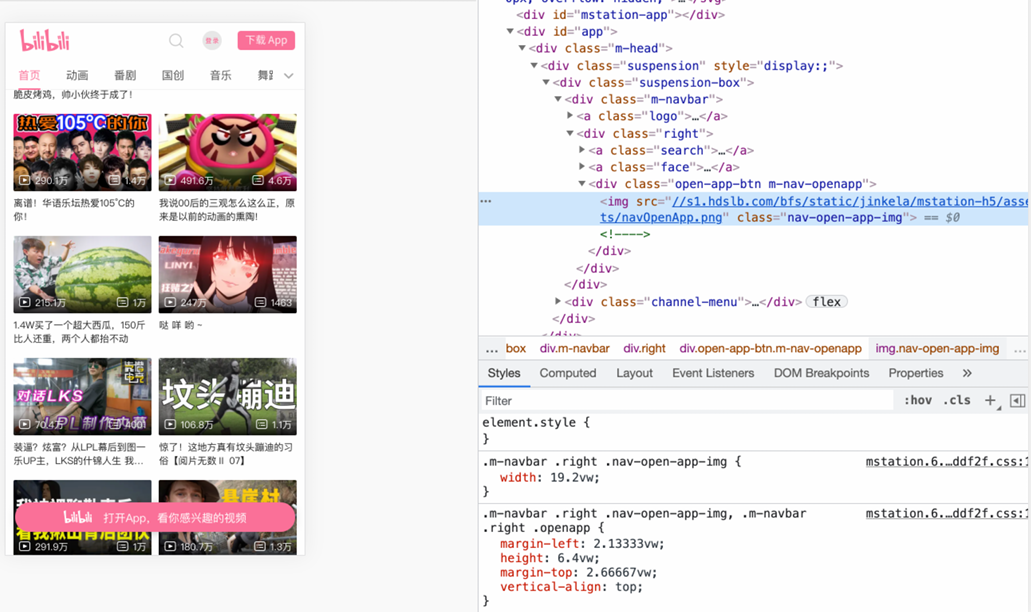Collapse the div class="suspension-box" node
This screenshot has width=1031, height=612.
(x=546, y=82)
